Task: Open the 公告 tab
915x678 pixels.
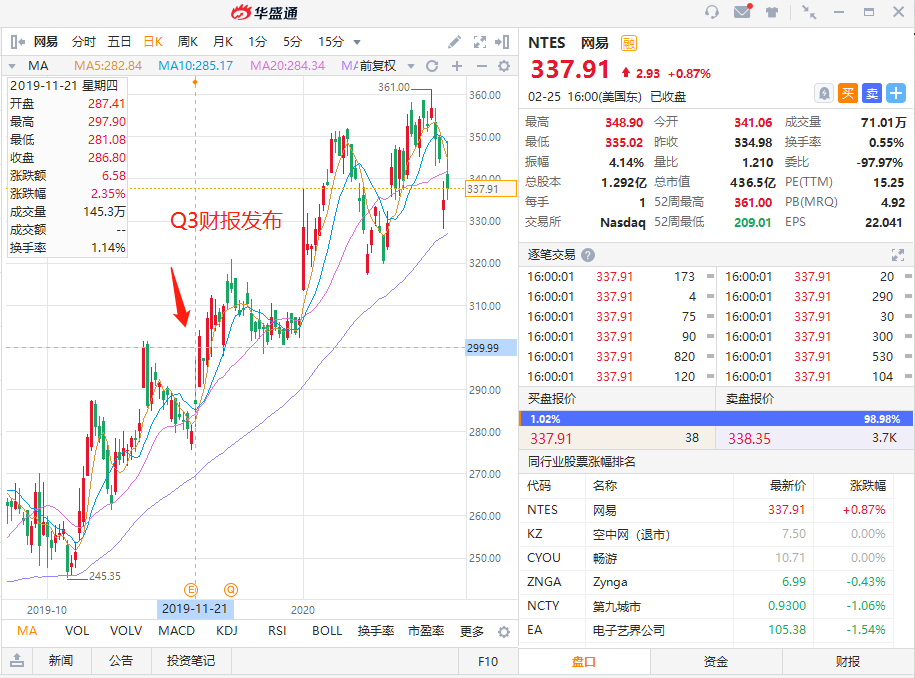Action: (x=121, y=661)
